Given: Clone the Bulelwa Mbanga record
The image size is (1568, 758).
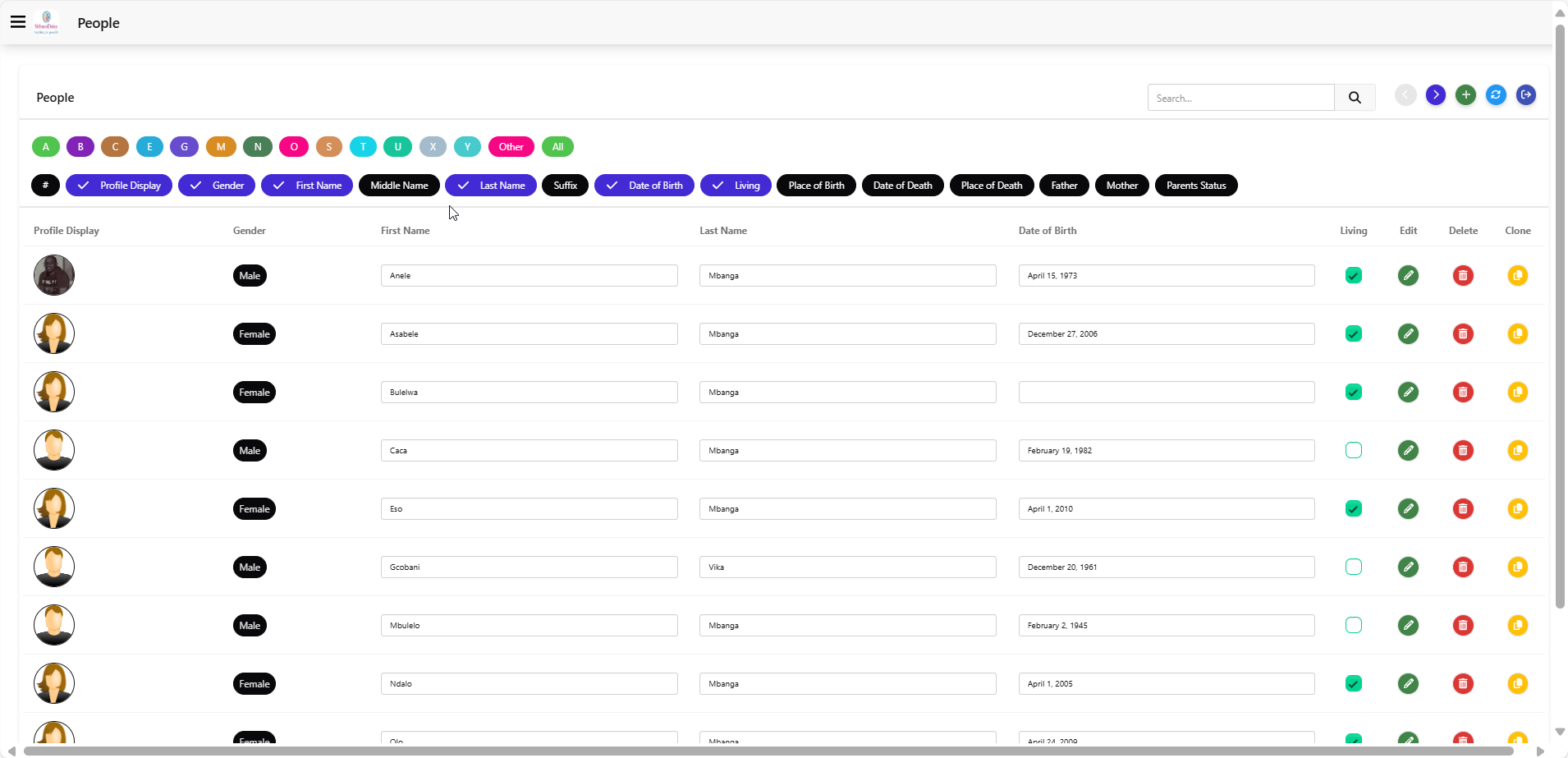Looking at the screenshot, I should pyautogui.click(x=1518, y=392).
